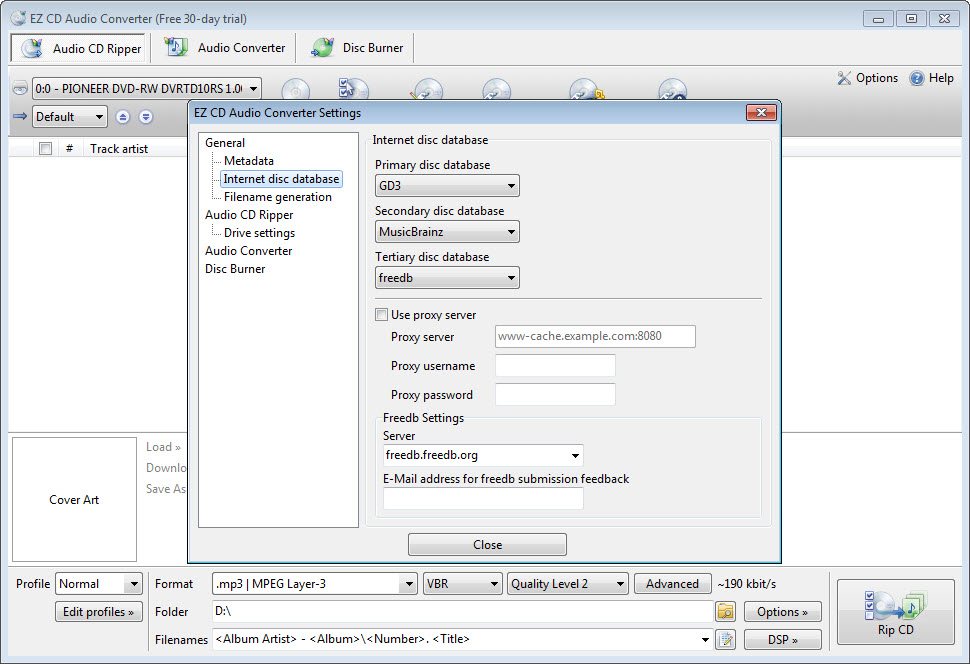This screenshot has width=970, height=664.
Task: Select Filename generation in settings tree
Action: coord(278,197)
